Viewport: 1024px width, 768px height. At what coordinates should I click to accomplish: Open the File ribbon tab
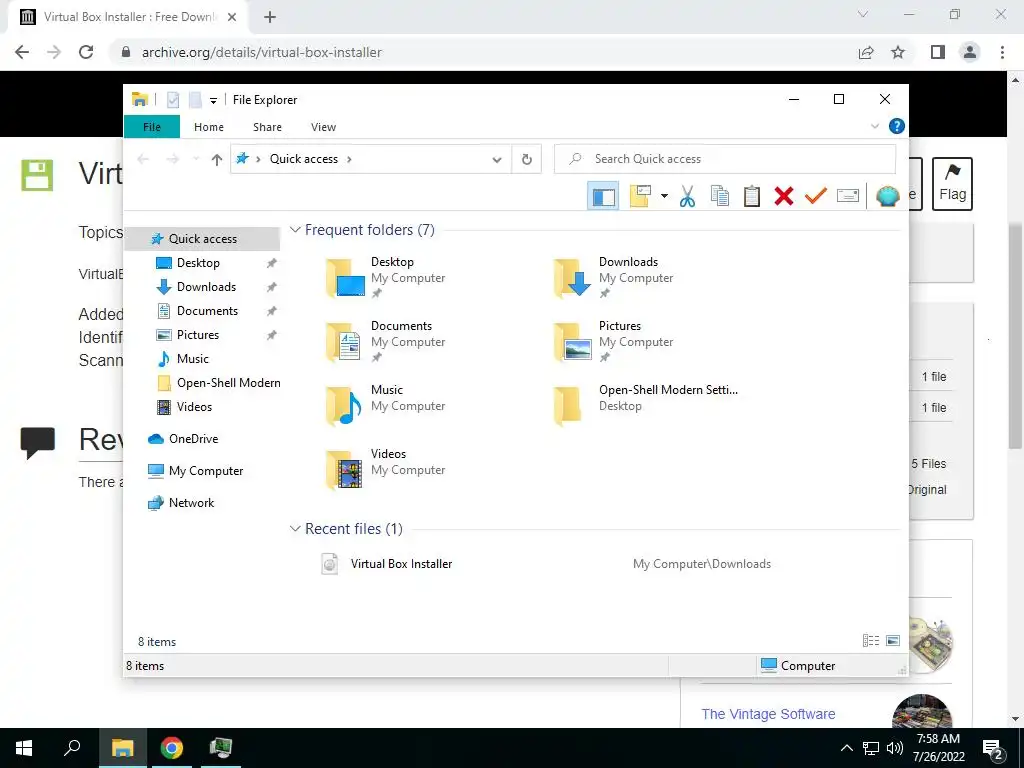152,127
